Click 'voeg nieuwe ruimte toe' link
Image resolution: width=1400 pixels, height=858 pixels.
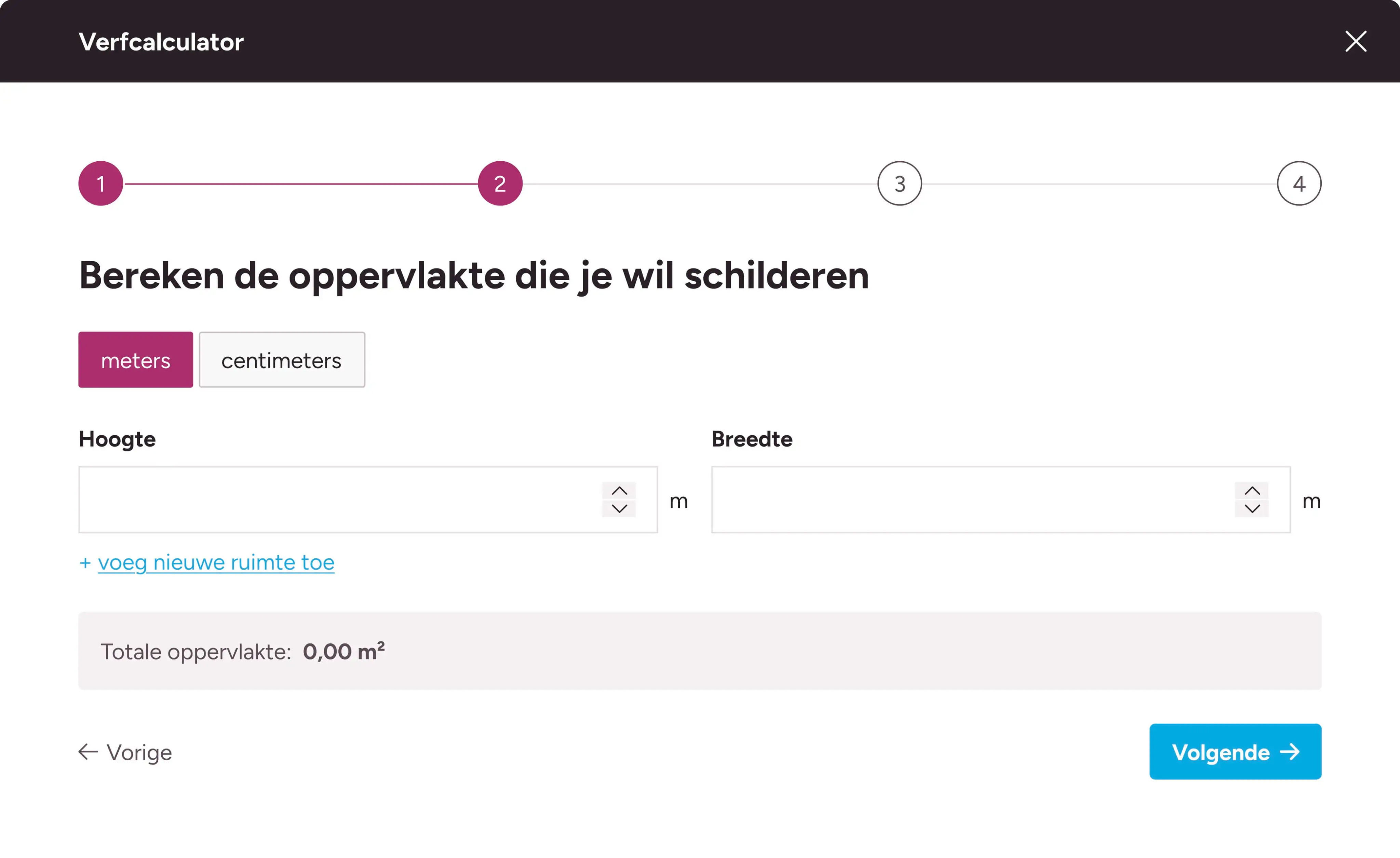216,563
